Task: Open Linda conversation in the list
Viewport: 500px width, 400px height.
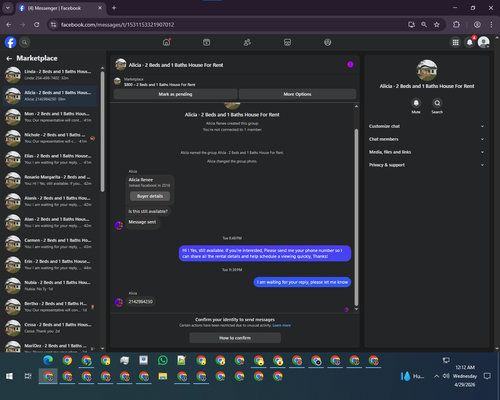Action: coord(50,75)
